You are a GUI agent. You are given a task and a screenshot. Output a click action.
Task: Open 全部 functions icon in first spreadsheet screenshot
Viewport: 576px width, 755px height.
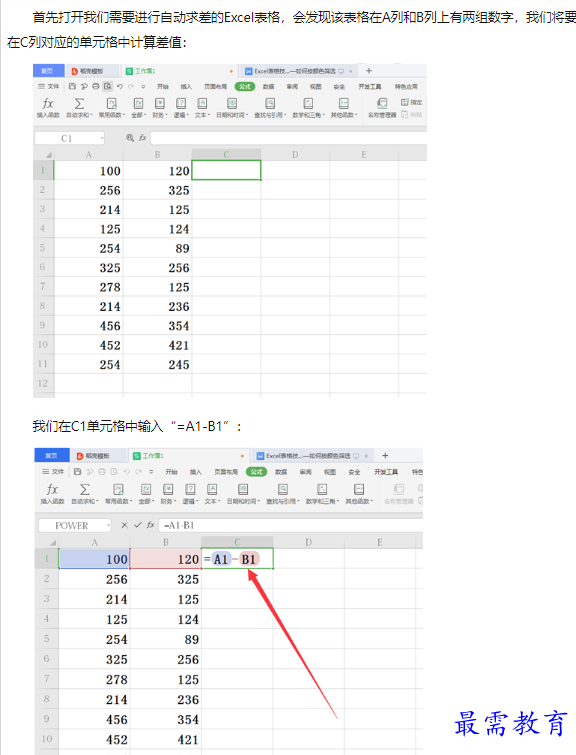pos(138,104)
